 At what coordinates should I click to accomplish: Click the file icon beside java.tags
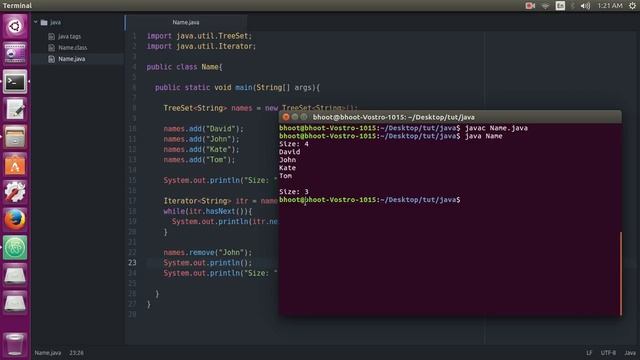click(x=51, y=37)
